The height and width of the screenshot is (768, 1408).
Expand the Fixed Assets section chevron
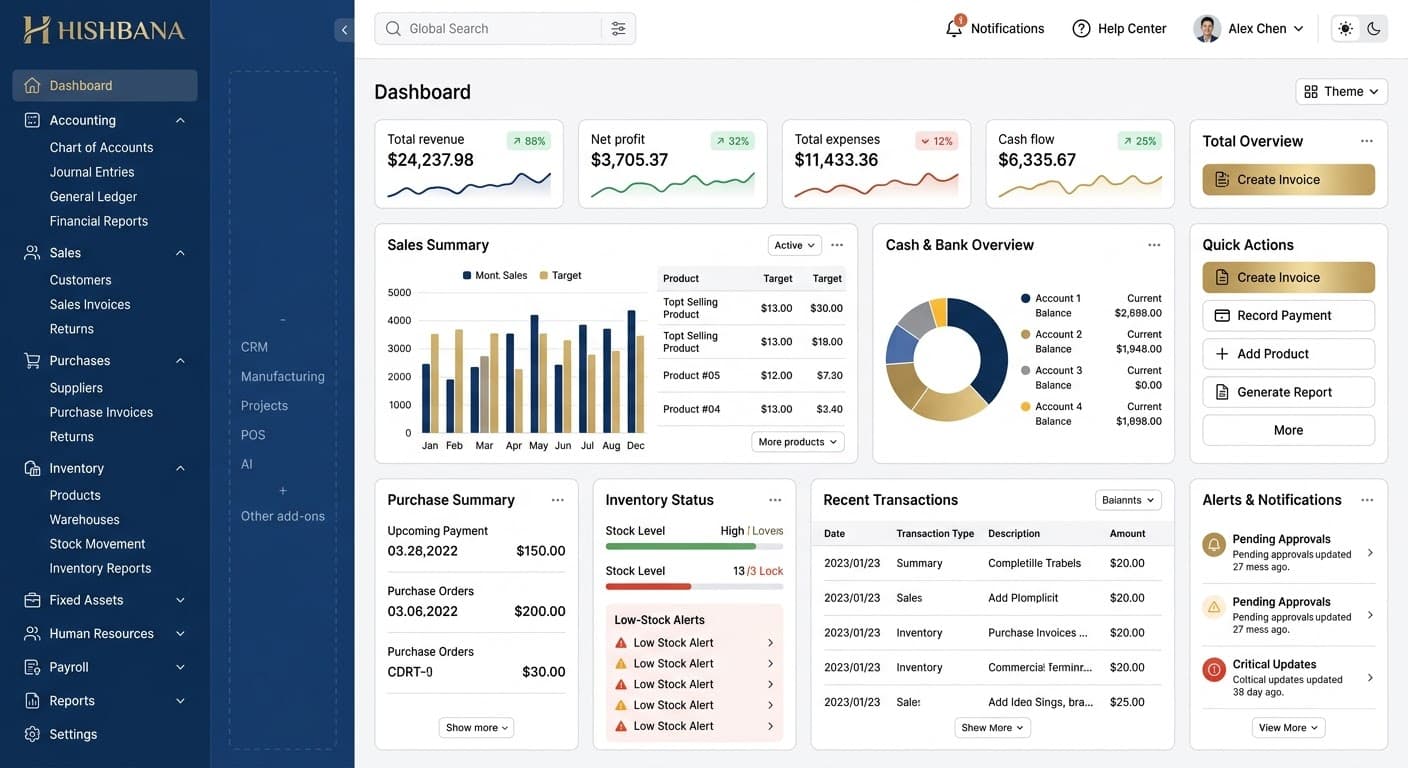(180, 601)
